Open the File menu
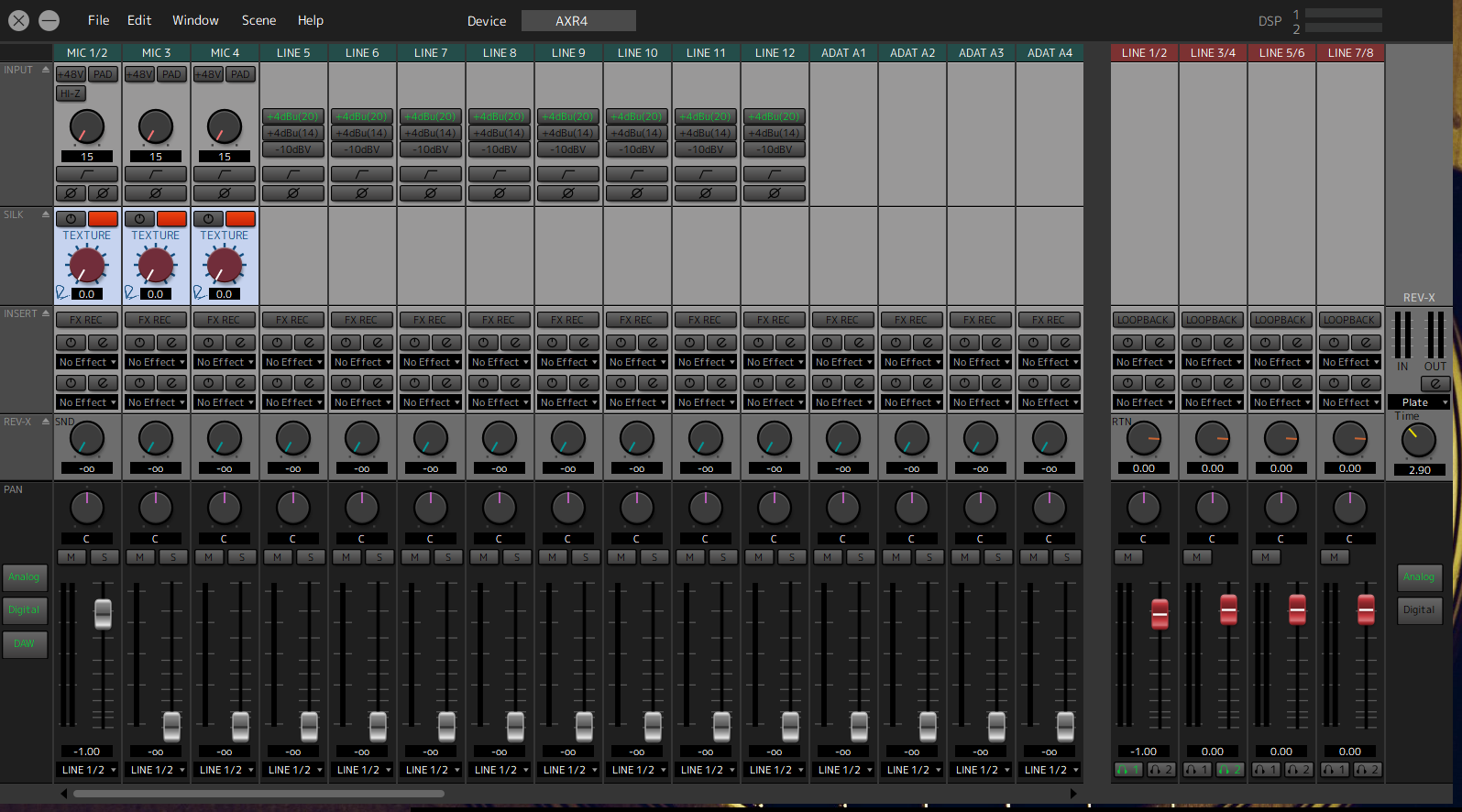Screen dimensions: 1462x812 coord(98,20)
